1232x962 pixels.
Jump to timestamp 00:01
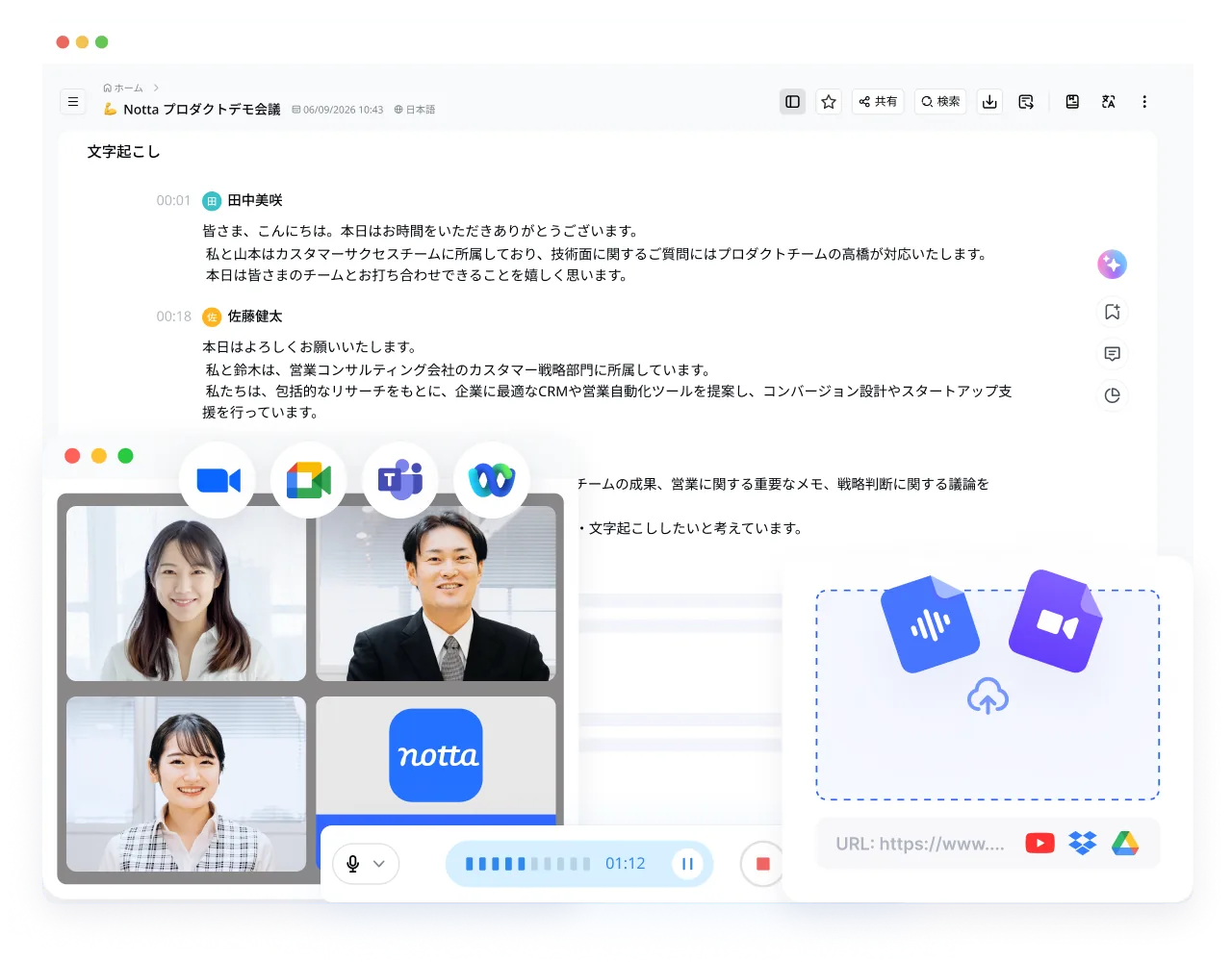[173, 200]
